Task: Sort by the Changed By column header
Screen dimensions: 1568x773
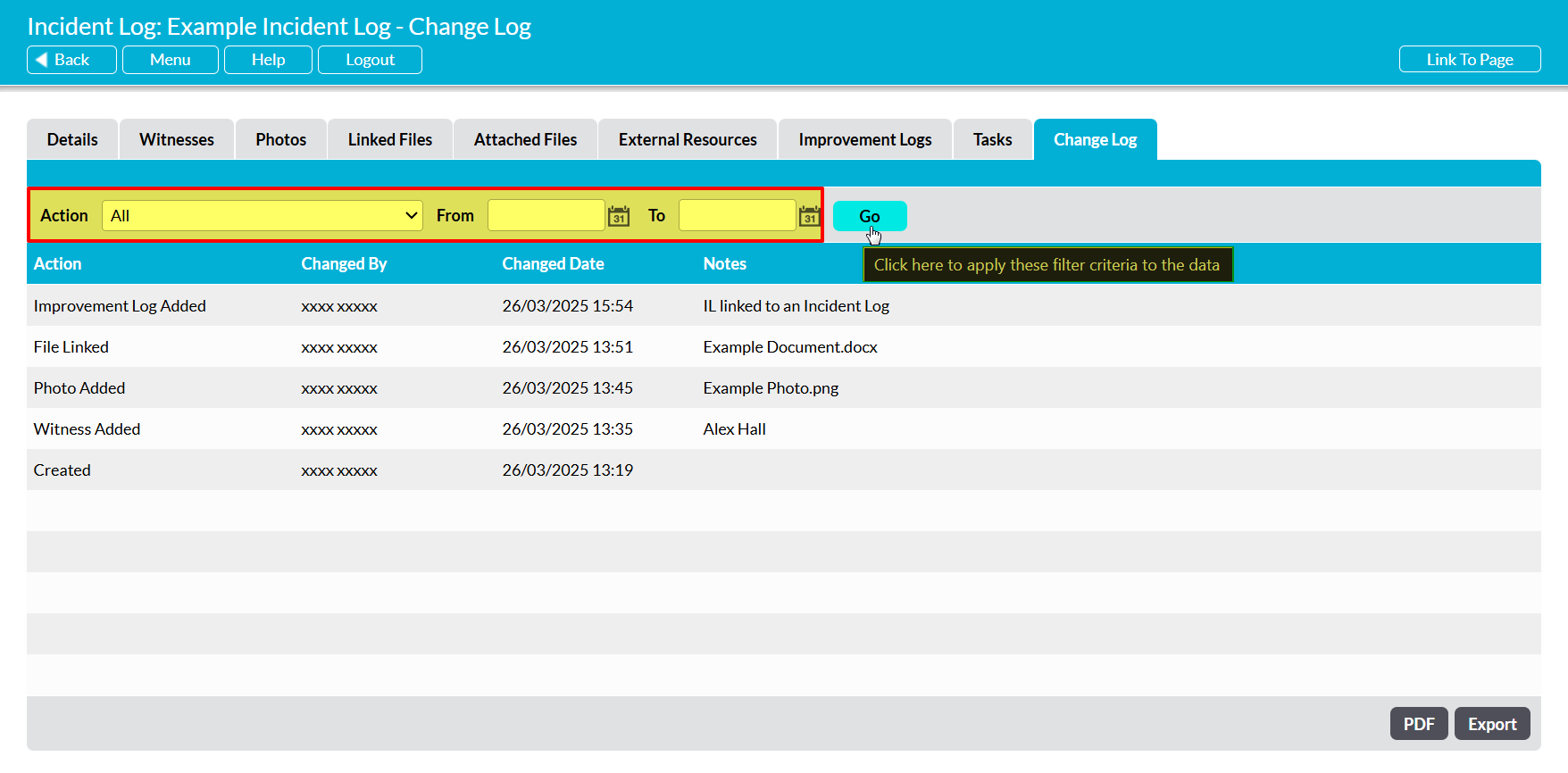Action: [344, 264]
